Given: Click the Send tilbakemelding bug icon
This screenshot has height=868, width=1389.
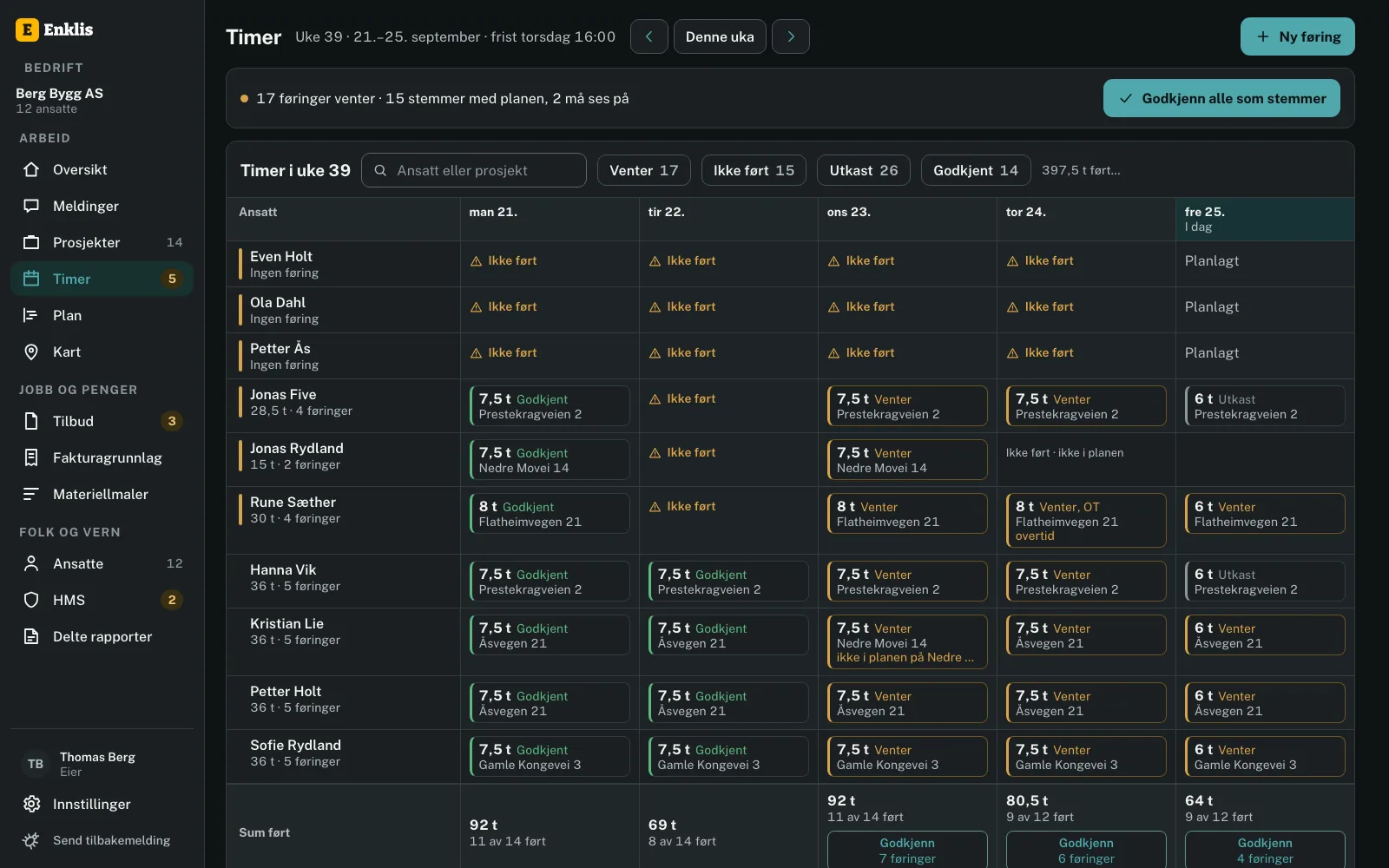Looking at the screenshot, I should [31, 840].
